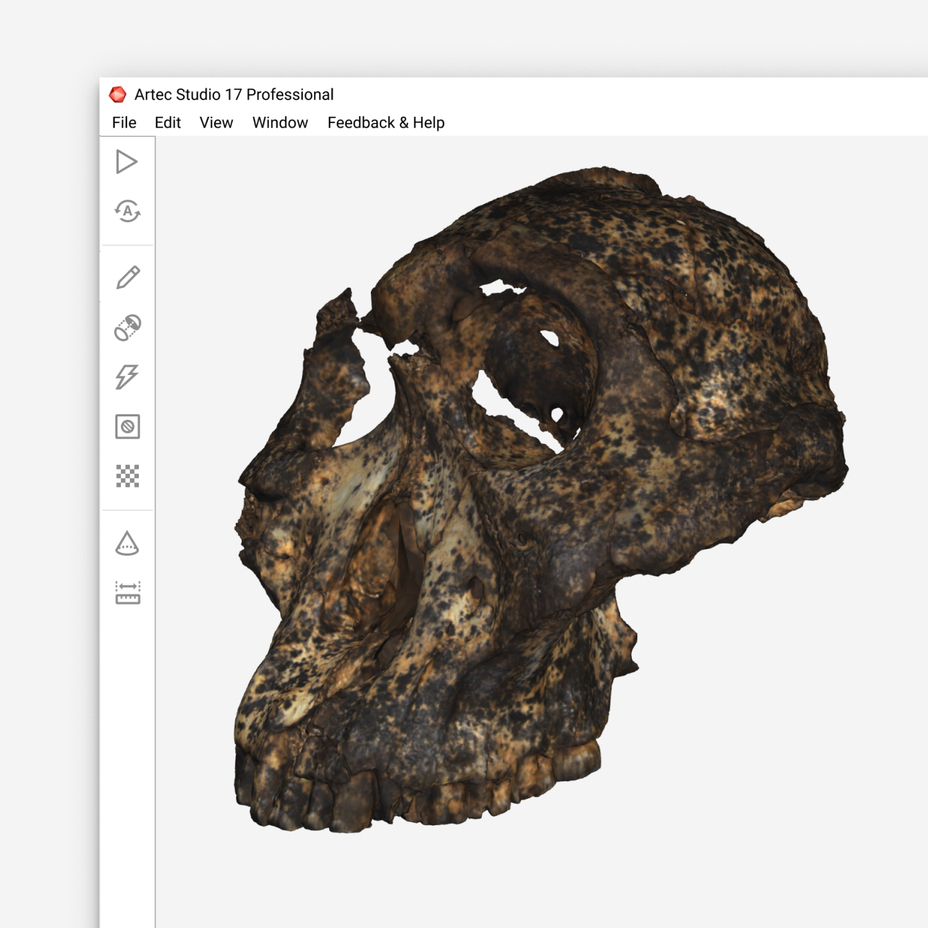Open the Construct cone primitive icon
The image size is (928, 928).
click(127, 543)
